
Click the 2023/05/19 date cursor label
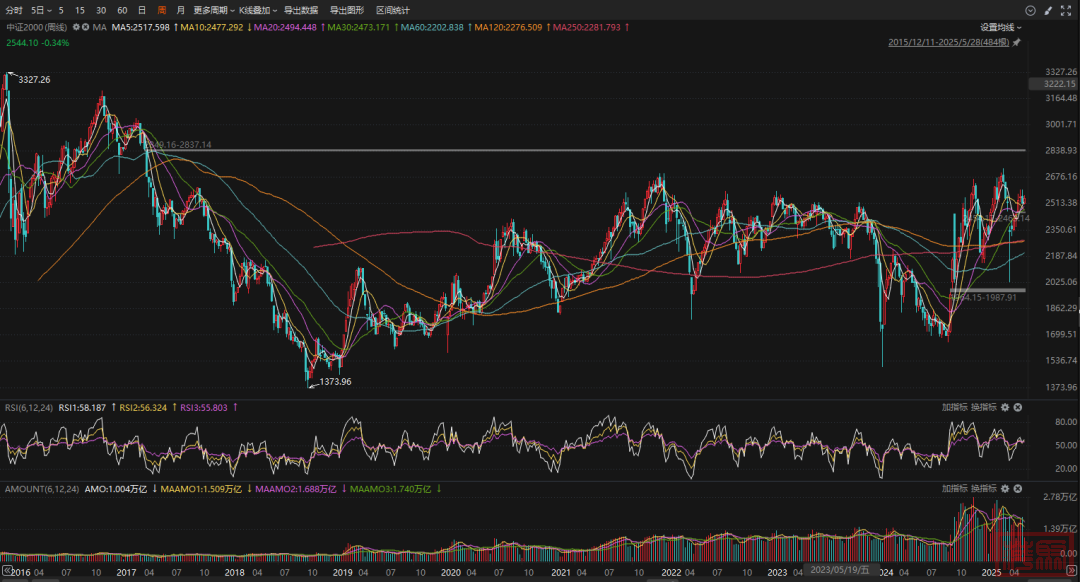coord(840,570)
